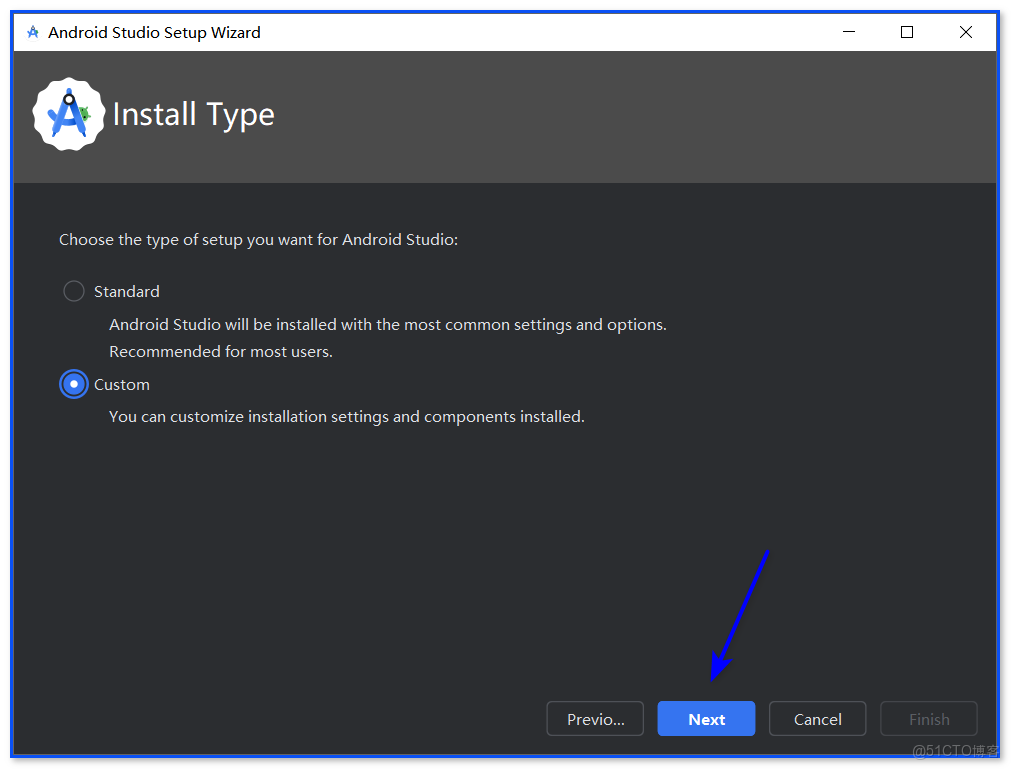The width and height of the screenshot is (1011, 769).
Task: Click the Install Type heading
Action: click(194, 113)
